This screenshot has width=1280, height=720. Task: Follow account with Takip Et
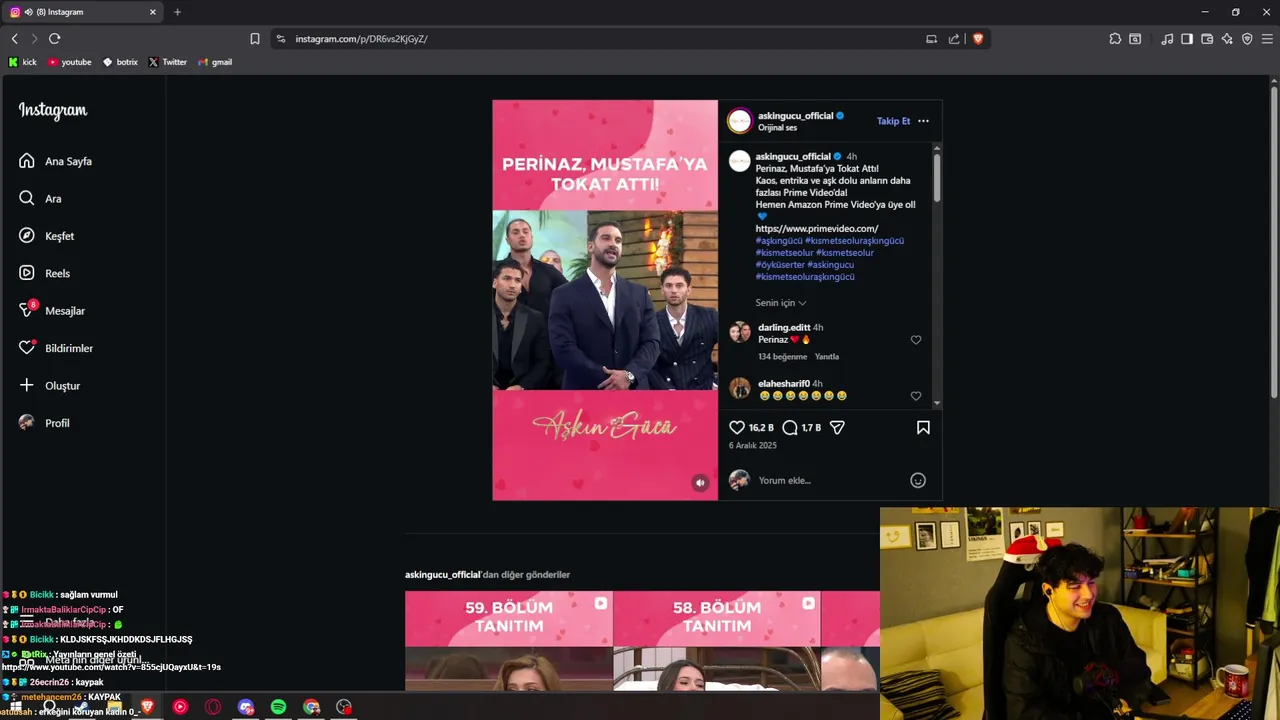click(893, 121)
